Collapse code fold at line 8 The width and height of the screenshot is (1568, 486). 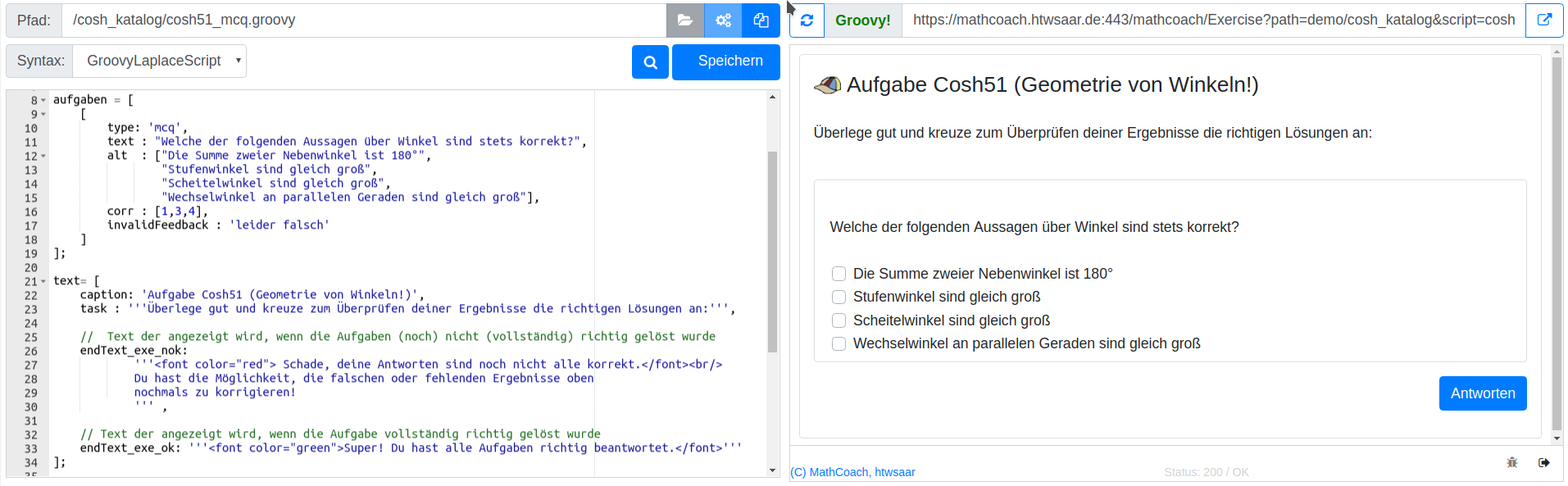[x=43, y=101]
